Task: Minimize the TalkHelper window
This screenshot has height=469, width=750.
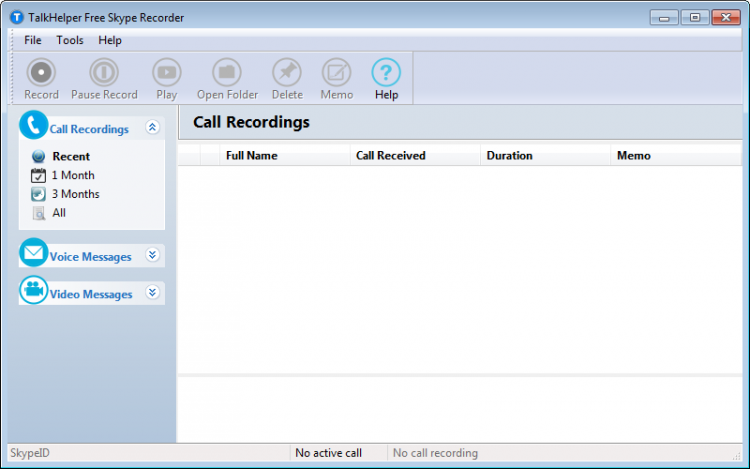Action: [664, 18]
